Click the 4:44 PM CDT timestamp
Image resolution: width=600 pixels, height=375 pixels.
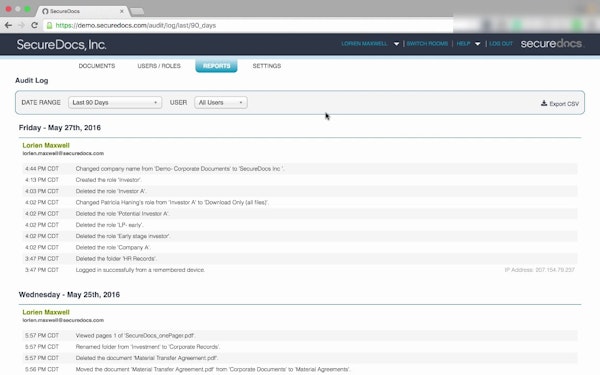click(x=42, y=168)
